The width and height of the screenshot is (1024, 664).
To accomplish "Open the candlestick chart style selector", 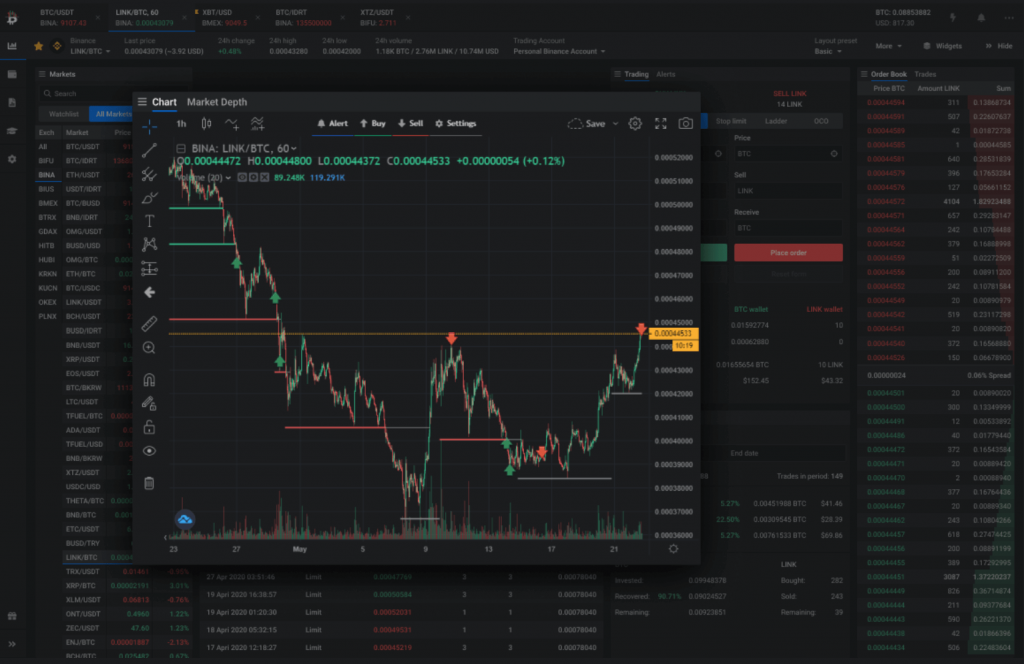I will pyautogui.click(x=206, y=123).
